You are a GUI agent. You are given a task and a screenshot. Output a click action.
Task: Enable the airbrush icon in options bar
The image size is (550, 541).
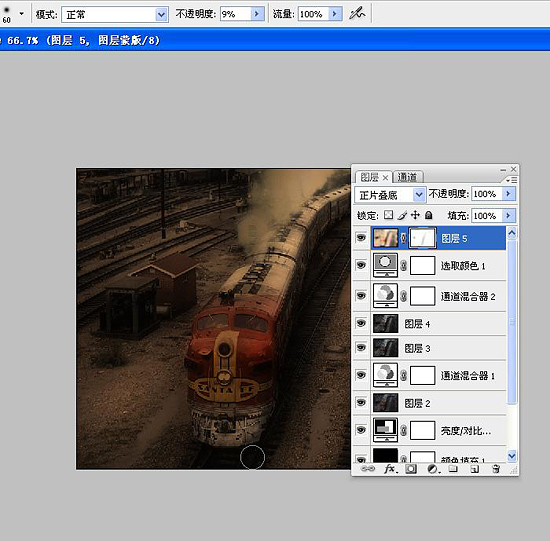tap(357, 14)
